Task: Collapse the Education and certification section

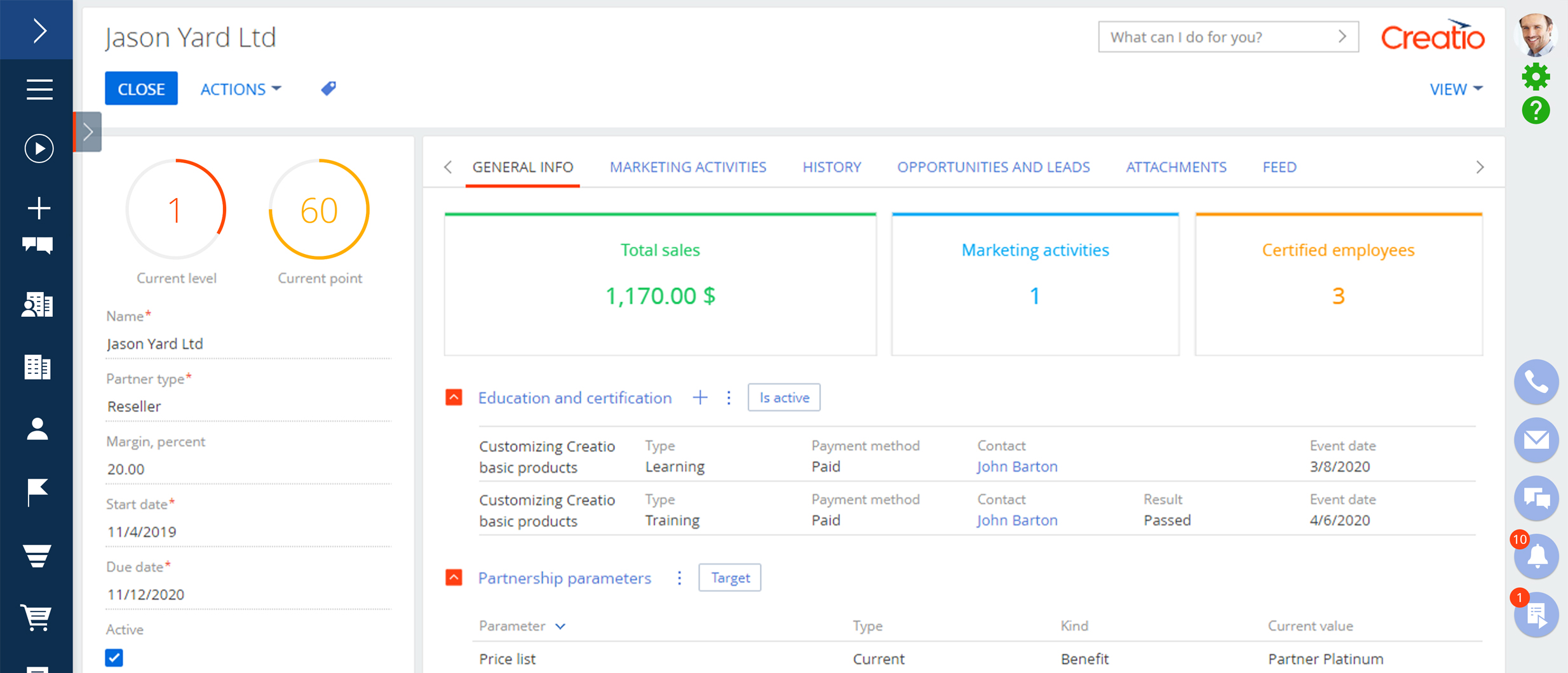Action: point(454,397)
